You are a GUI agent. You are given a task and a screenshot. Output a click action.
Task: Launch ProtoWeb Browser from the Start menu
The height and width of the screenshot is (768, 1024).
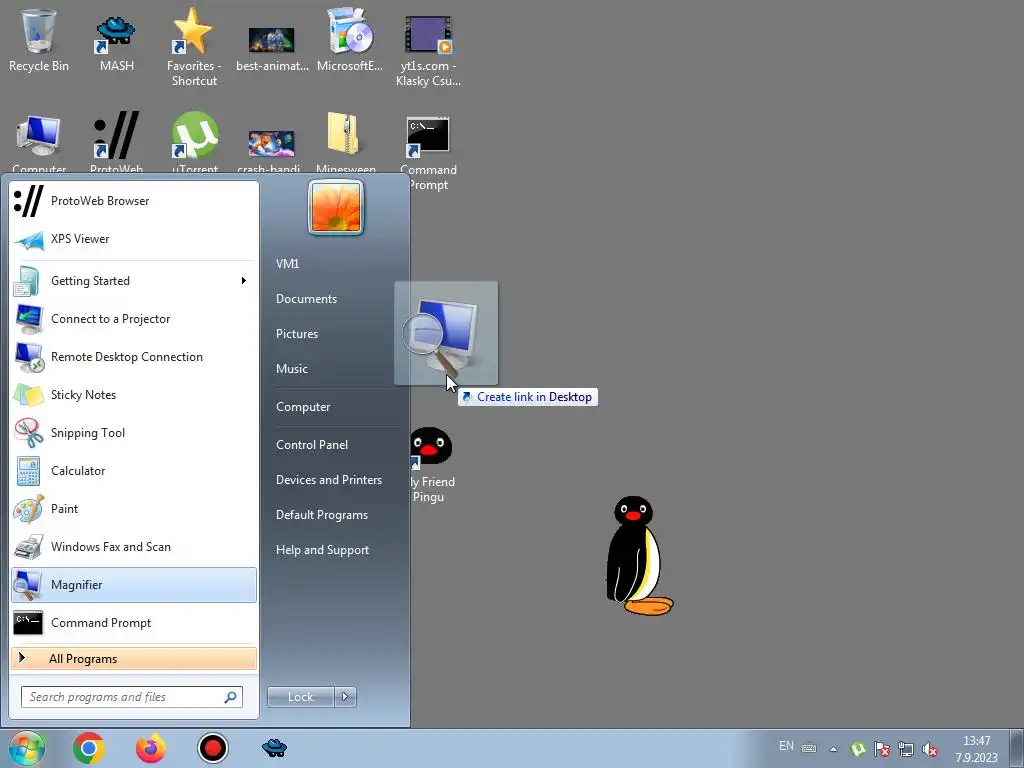(x=134, y=200)
